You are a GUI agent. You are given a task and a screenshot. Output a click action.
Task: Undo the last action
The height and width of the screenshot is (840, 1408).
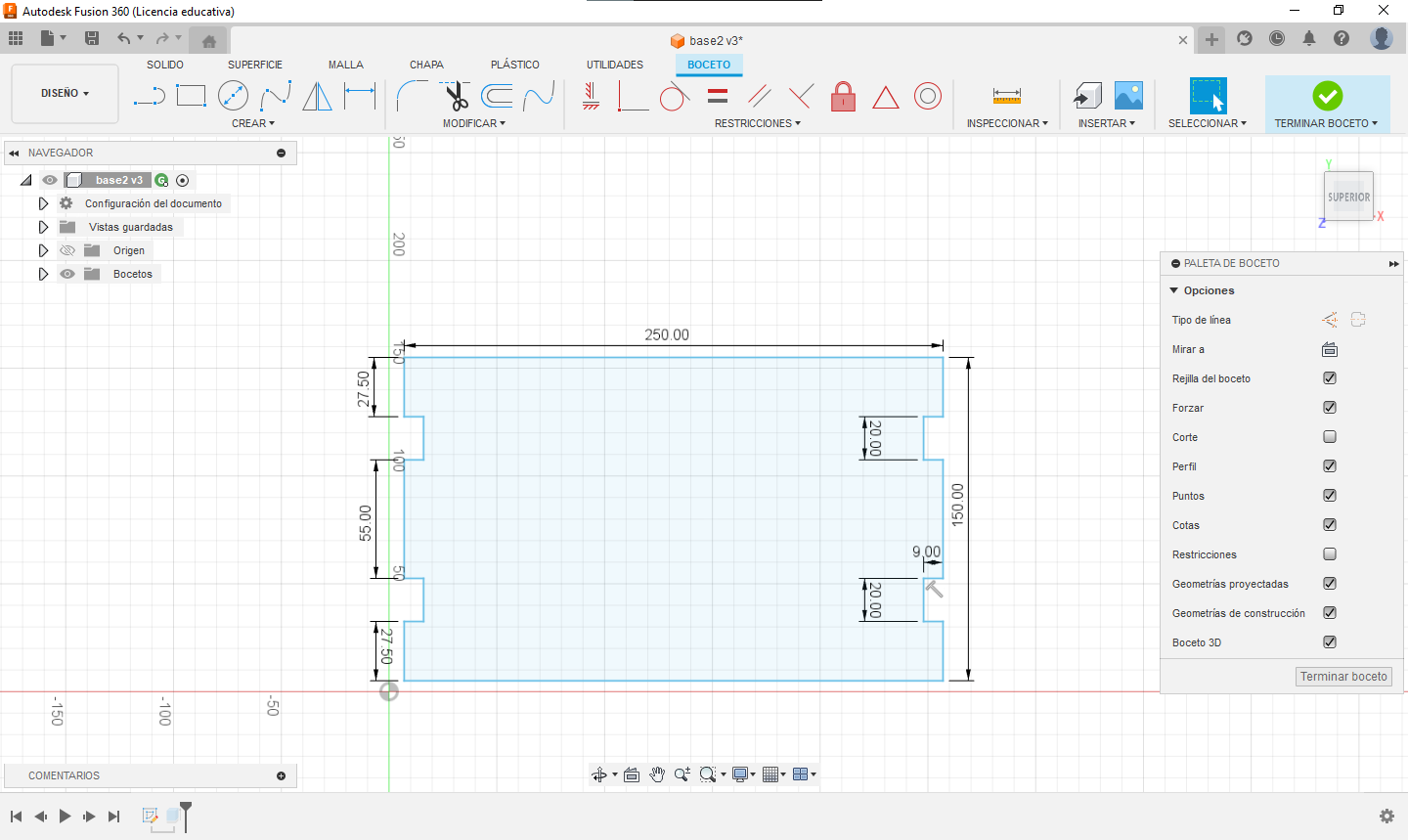124,38
